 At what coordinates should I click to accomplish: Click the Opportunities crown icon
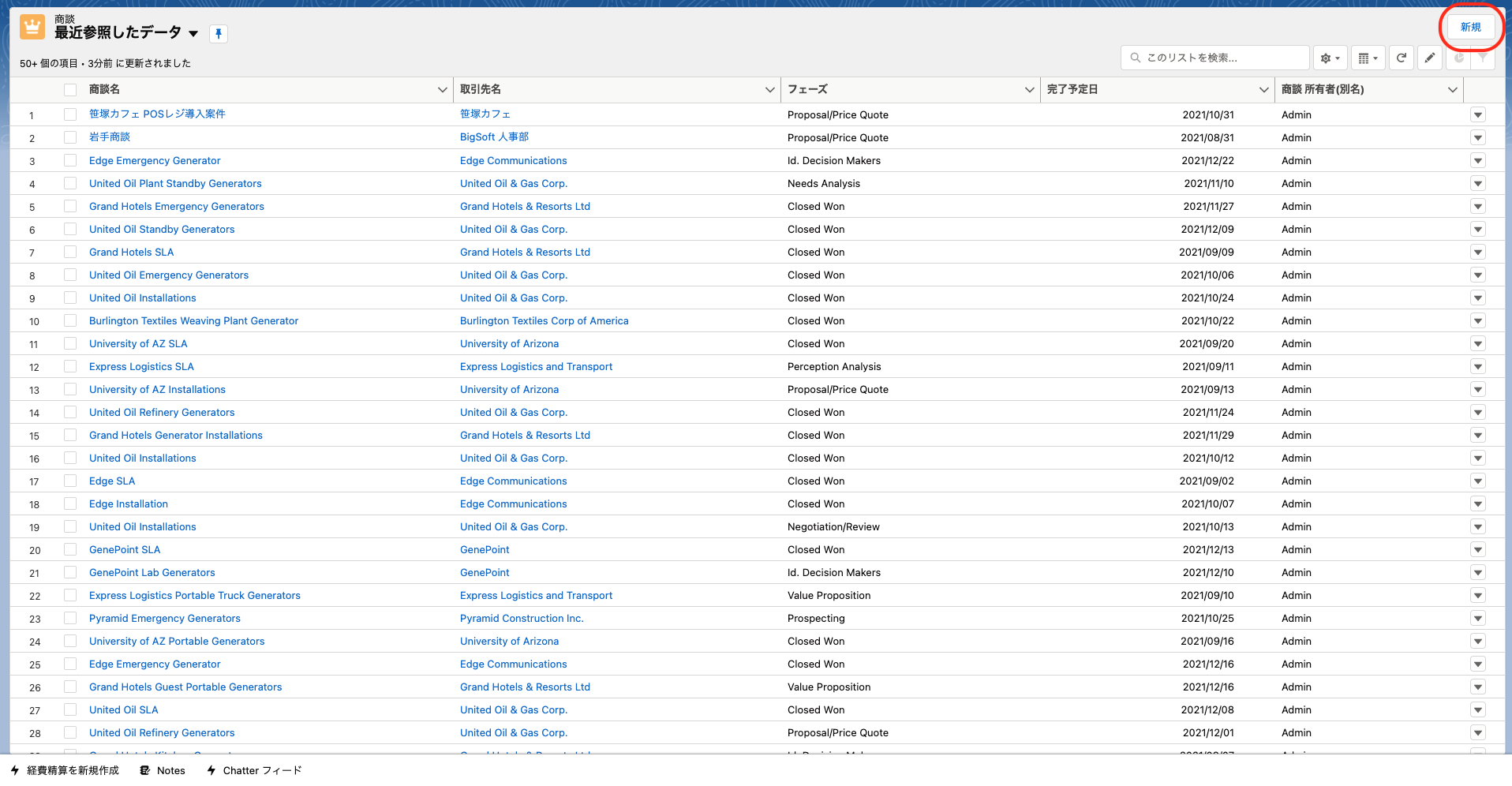tap(32, 28)
